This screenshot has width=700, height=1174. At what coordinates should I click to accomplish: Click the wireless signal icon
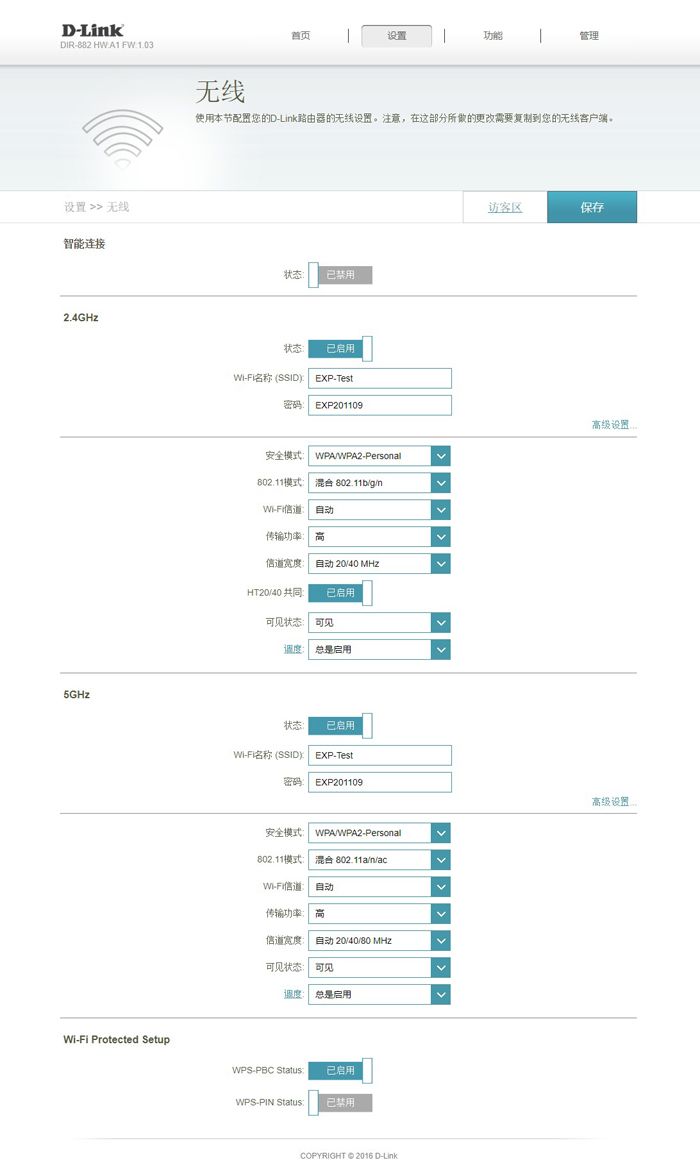coord(122,139)
